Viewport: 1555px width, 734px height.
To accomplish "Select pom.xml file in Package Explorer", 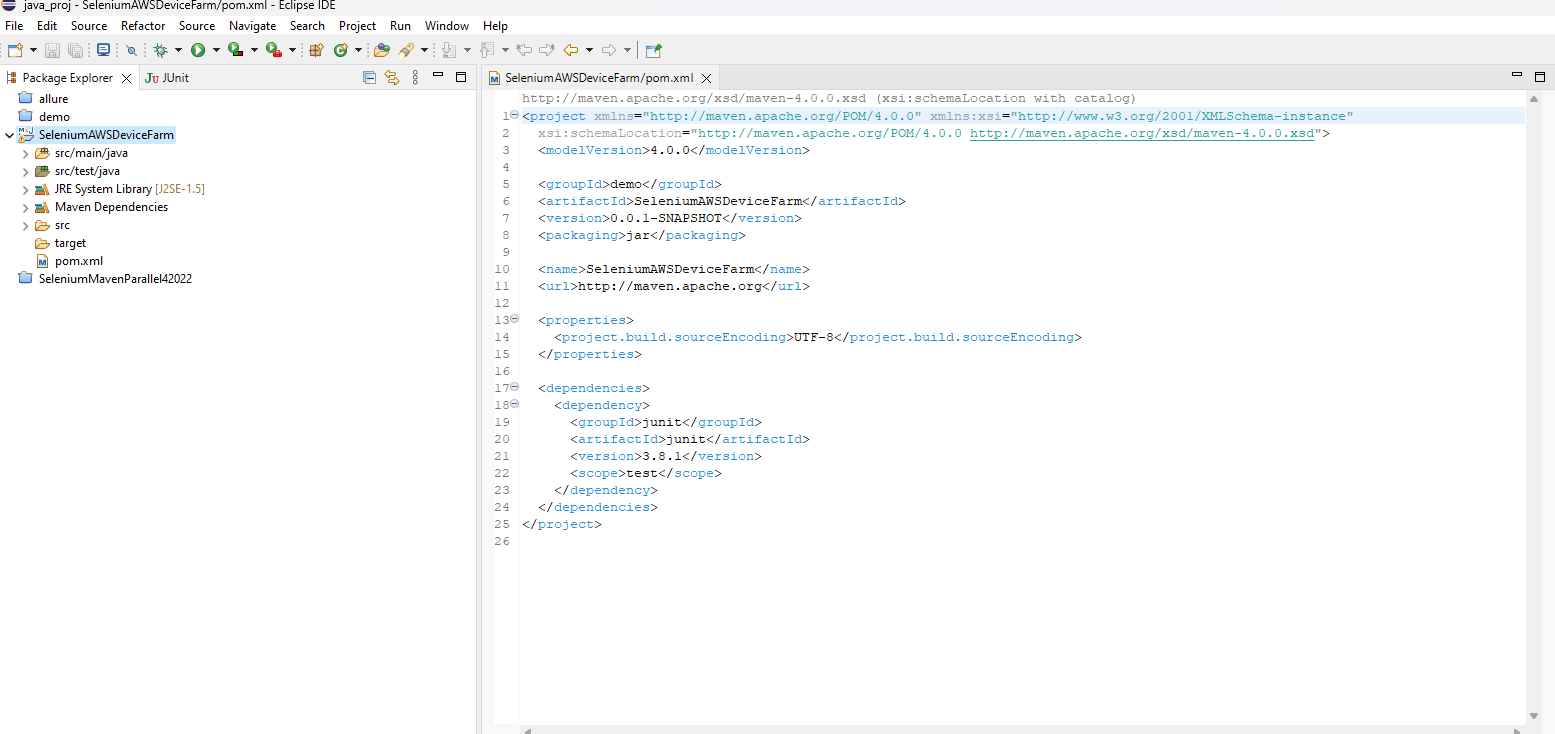I will (78, 261).
